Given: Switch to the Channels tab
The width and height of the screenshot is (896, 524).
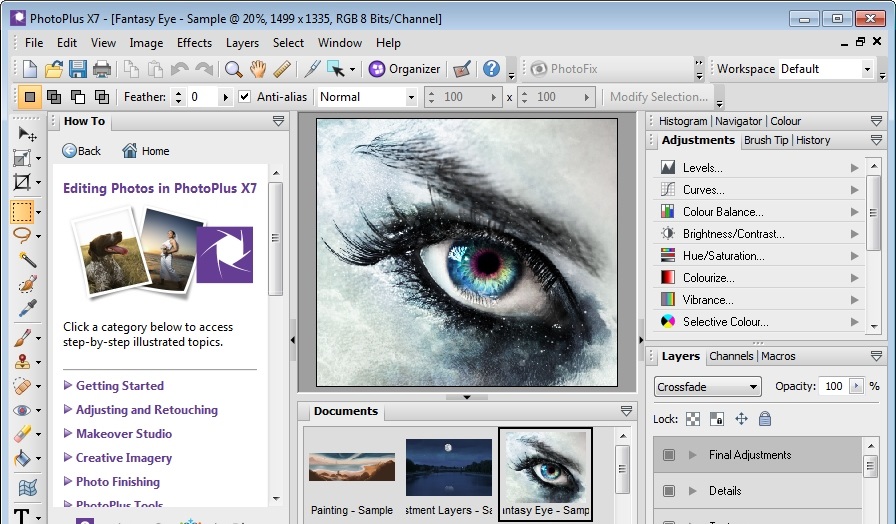Looking at the screenshot, I should point(730,356).
